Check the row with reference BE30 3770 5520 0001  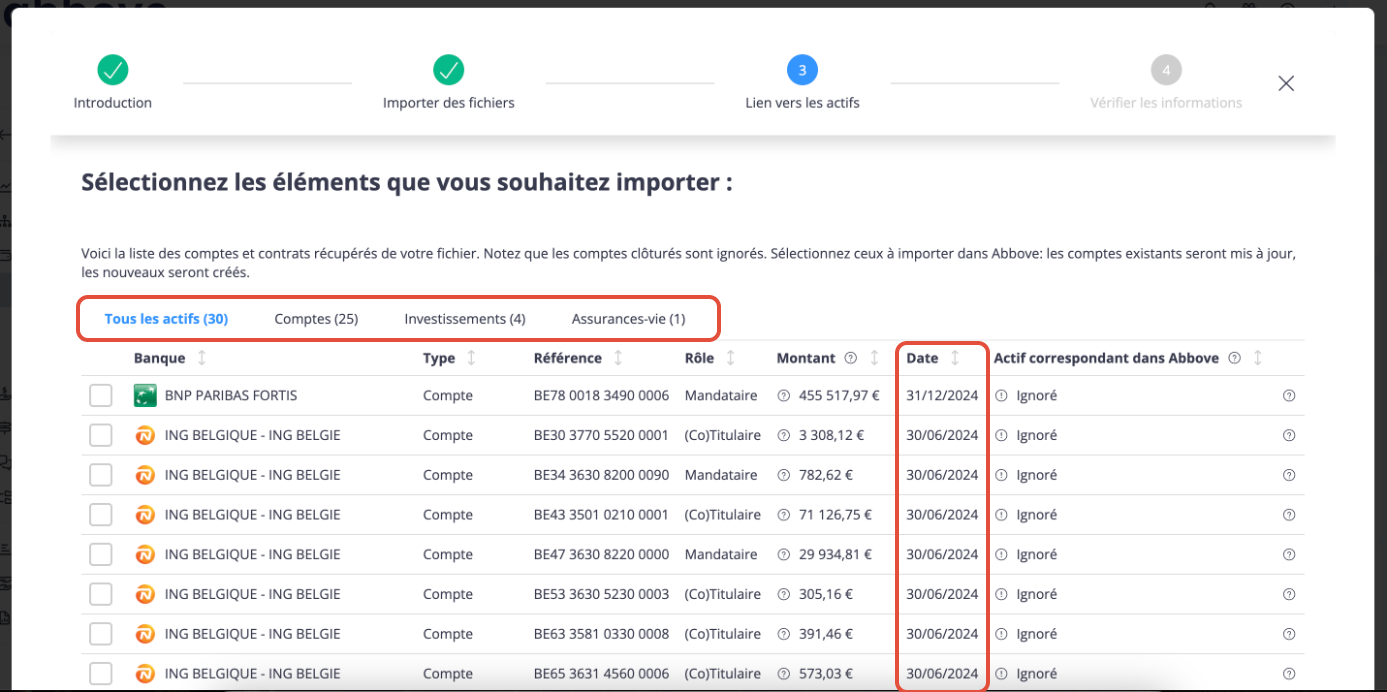click(x=101, y=435)
